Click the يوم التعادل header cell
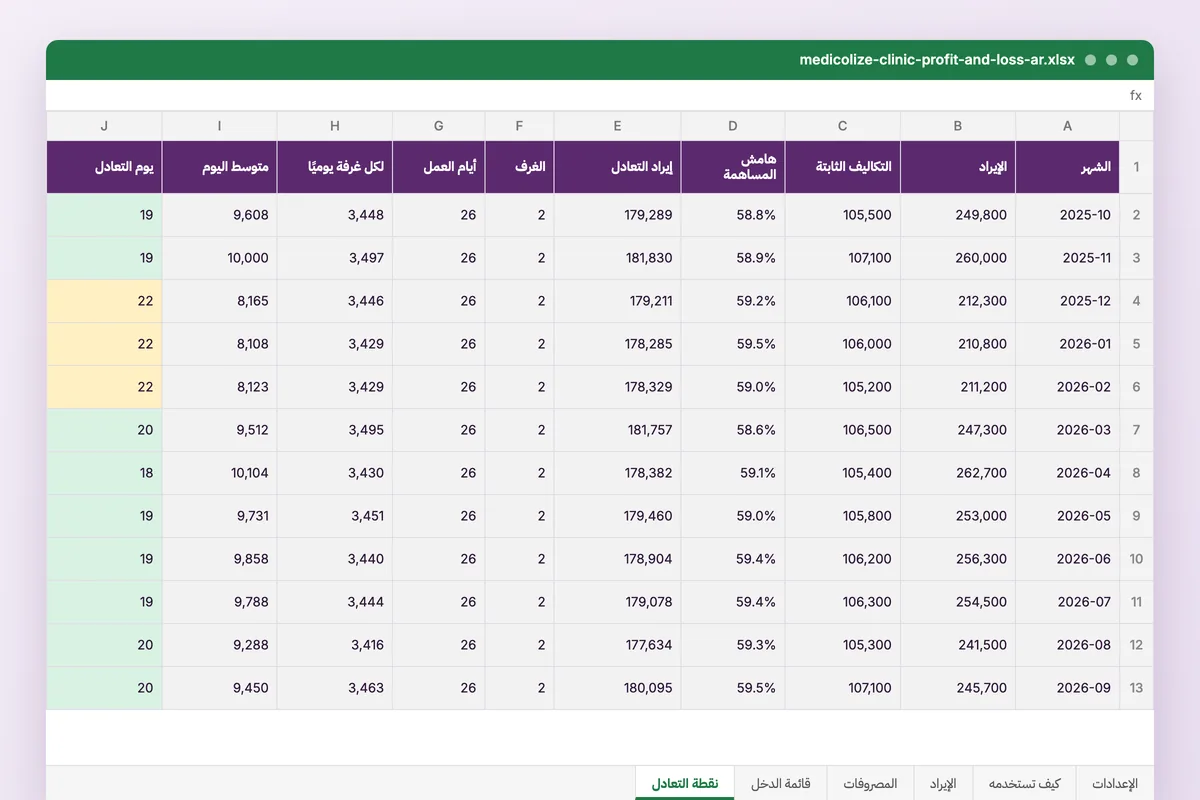1200x800 pixels. 104,167
